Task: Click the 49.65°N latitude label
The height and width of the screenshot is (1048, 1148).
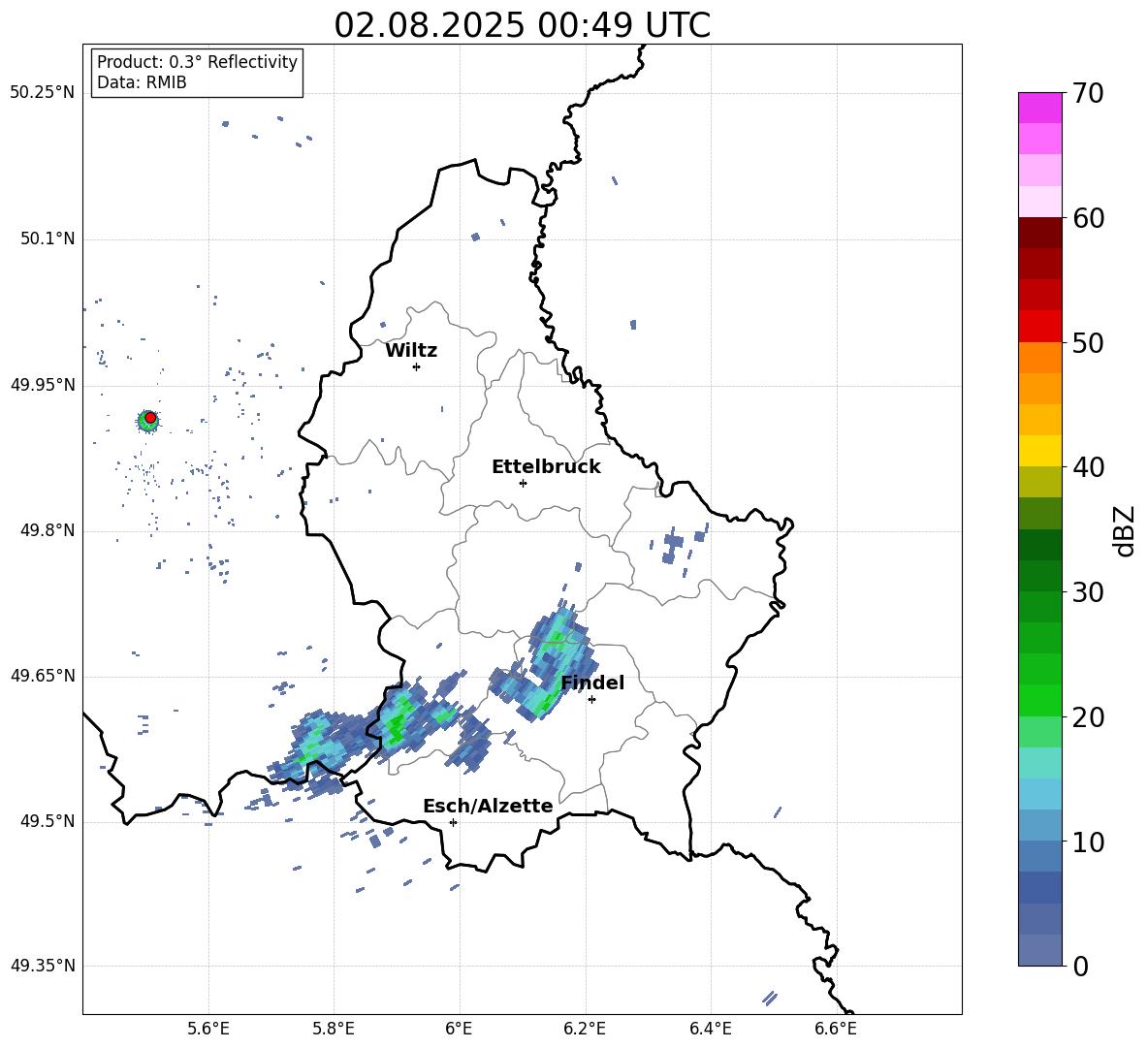Action: tap(43, 675)
